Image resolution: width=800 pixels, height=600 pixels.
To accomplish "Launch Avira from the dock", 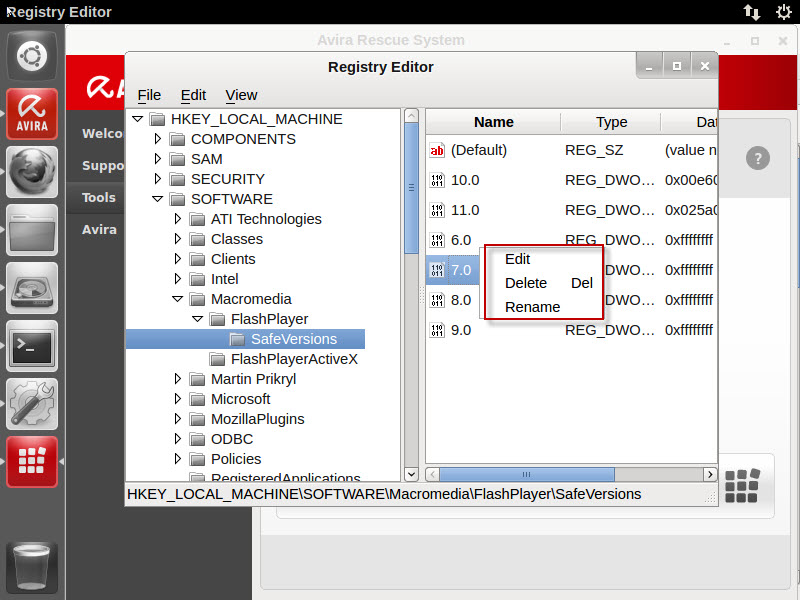I will tap(32, 113).
